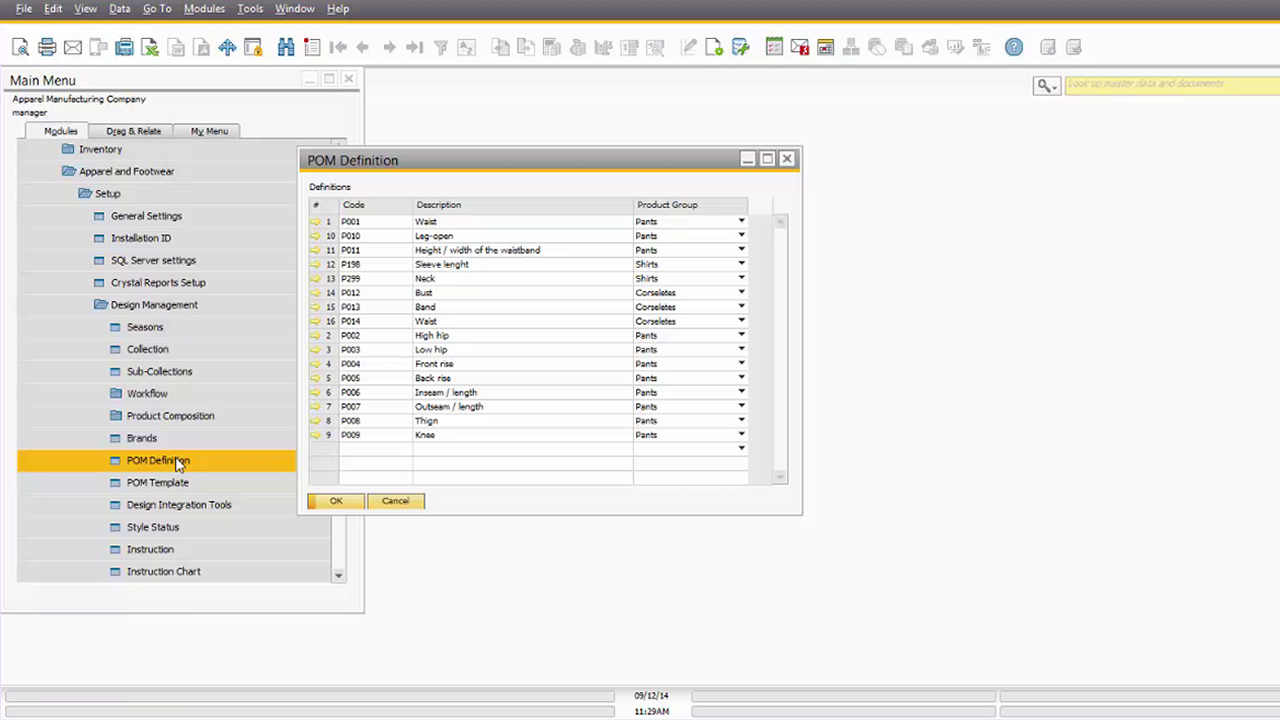
Task: Click OK in POM Definition
Action: pyautogui.click(x=336, y=501)
